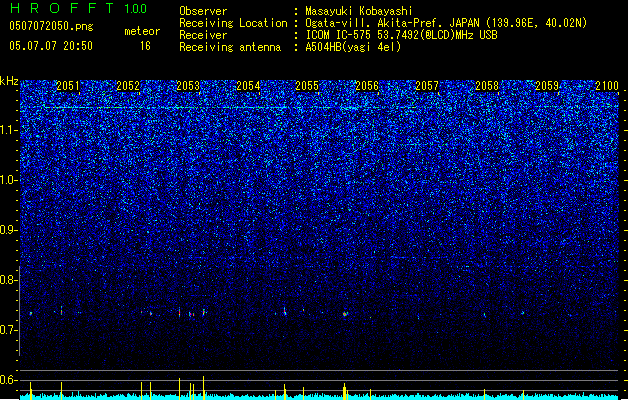The image size is (629, 400).
Task: Click the 2057 time marker
Action: pyautogui.click(x=427, y=86)
